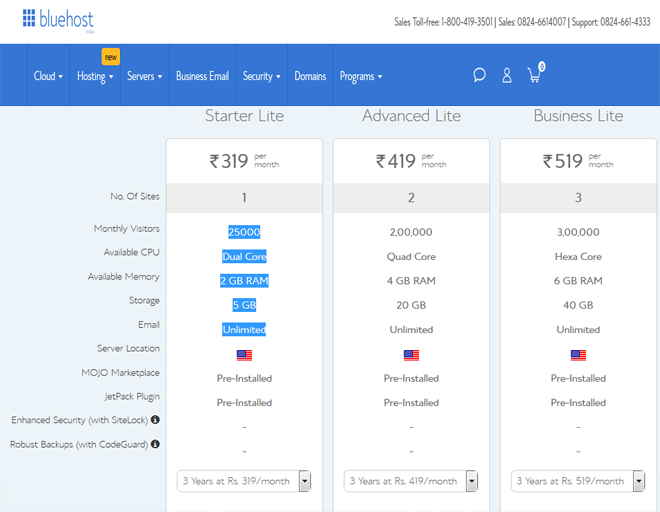Click highlighted 2 GB RAM value
The height and width of the screenshot is (512, 660).
point(244,281)
